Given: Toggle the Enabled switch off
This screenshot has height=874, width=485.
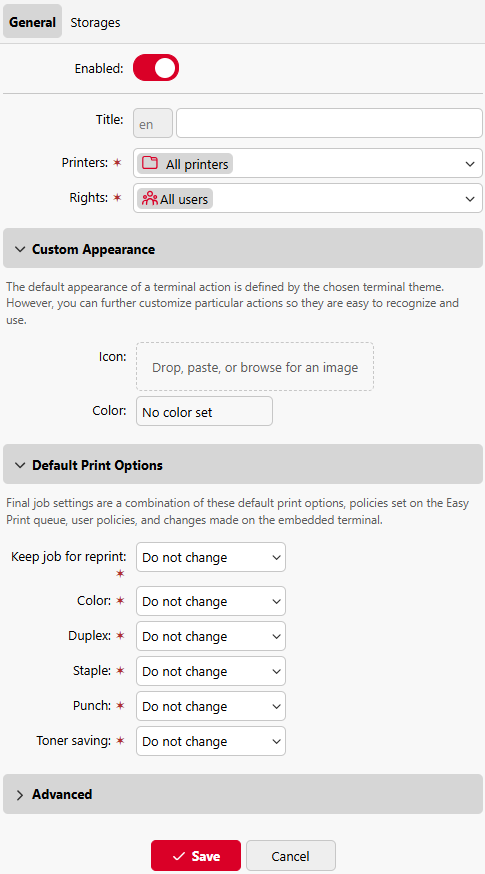Looking at the screenshot, I should click(x=156, y=68).
